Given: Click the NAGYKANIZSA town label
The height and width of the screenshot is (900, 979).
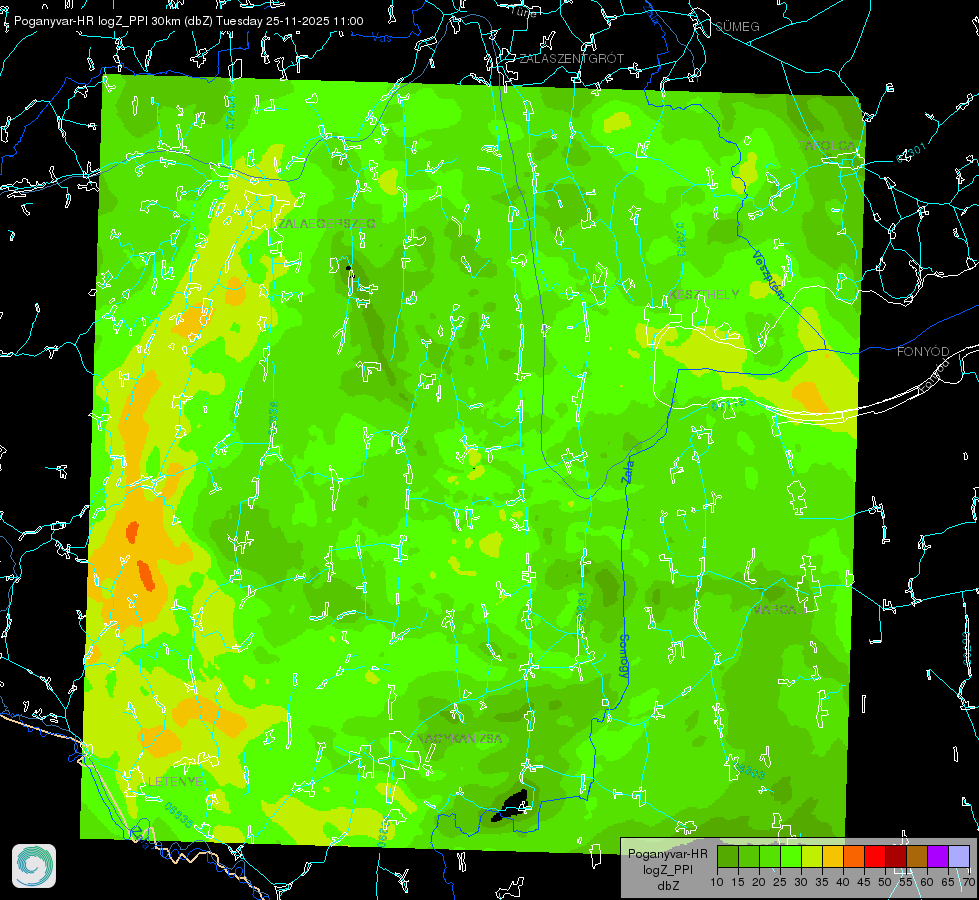Looking at the screenshot, I should coord(459,739).
